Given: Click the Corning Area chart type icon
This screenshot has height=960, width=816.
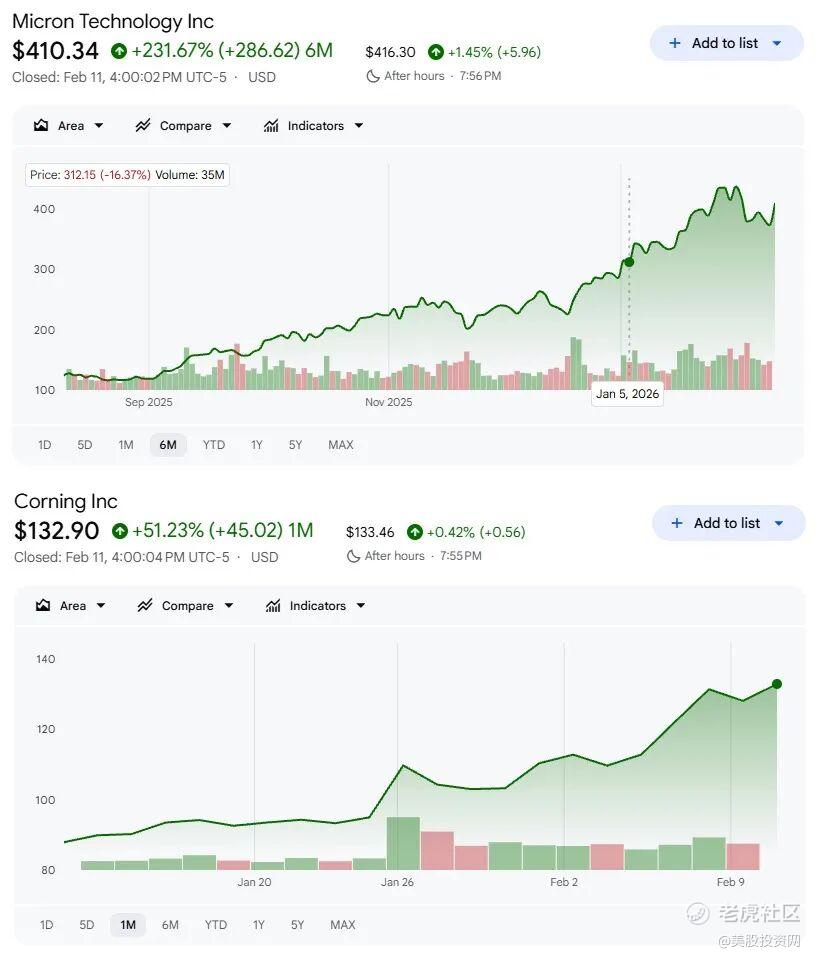Looking at the screenshot, I should pyautogui.click(x=43, y=606).
